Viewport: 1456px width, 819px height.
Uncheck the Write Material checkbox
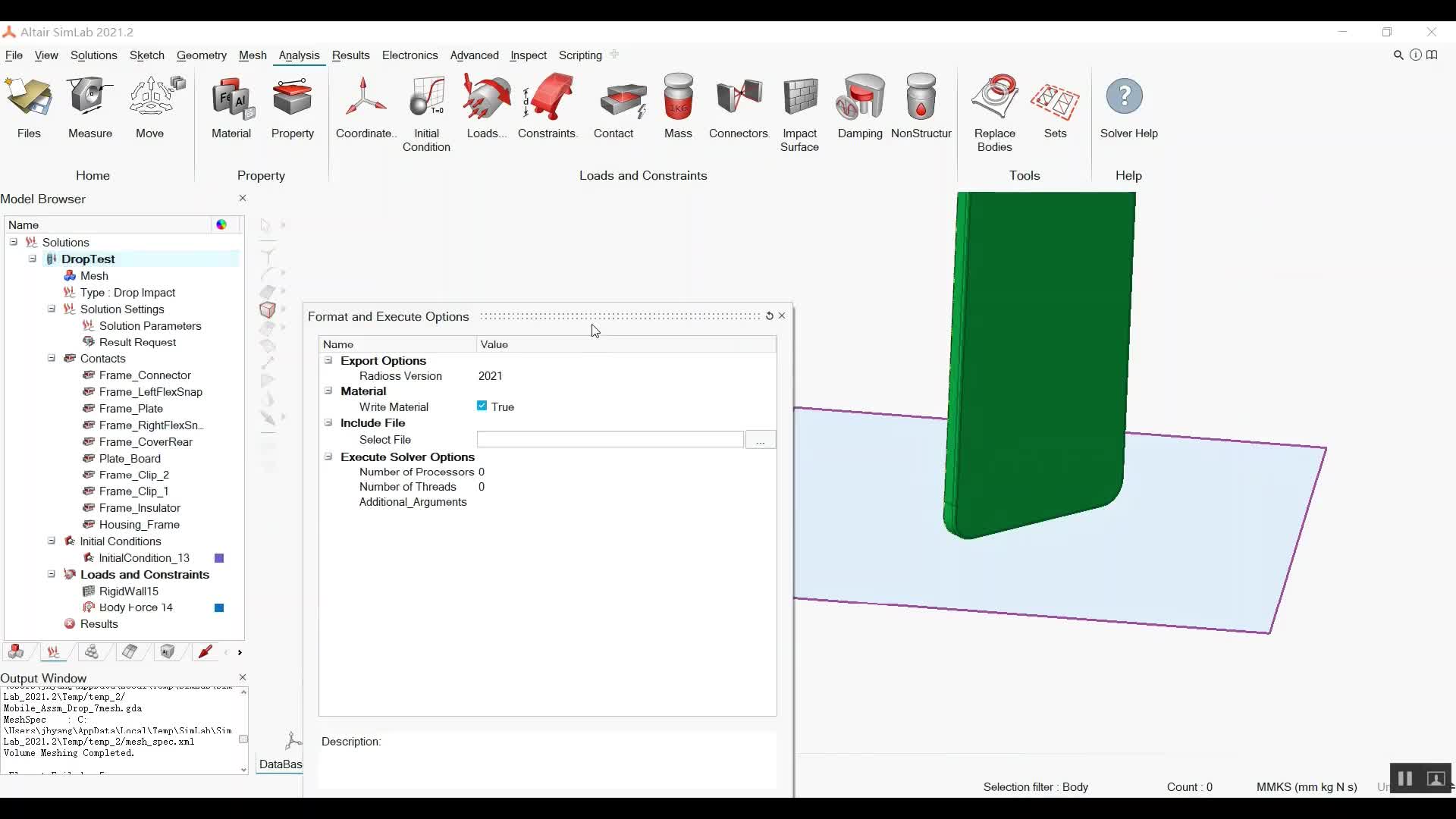coord(482,406)
